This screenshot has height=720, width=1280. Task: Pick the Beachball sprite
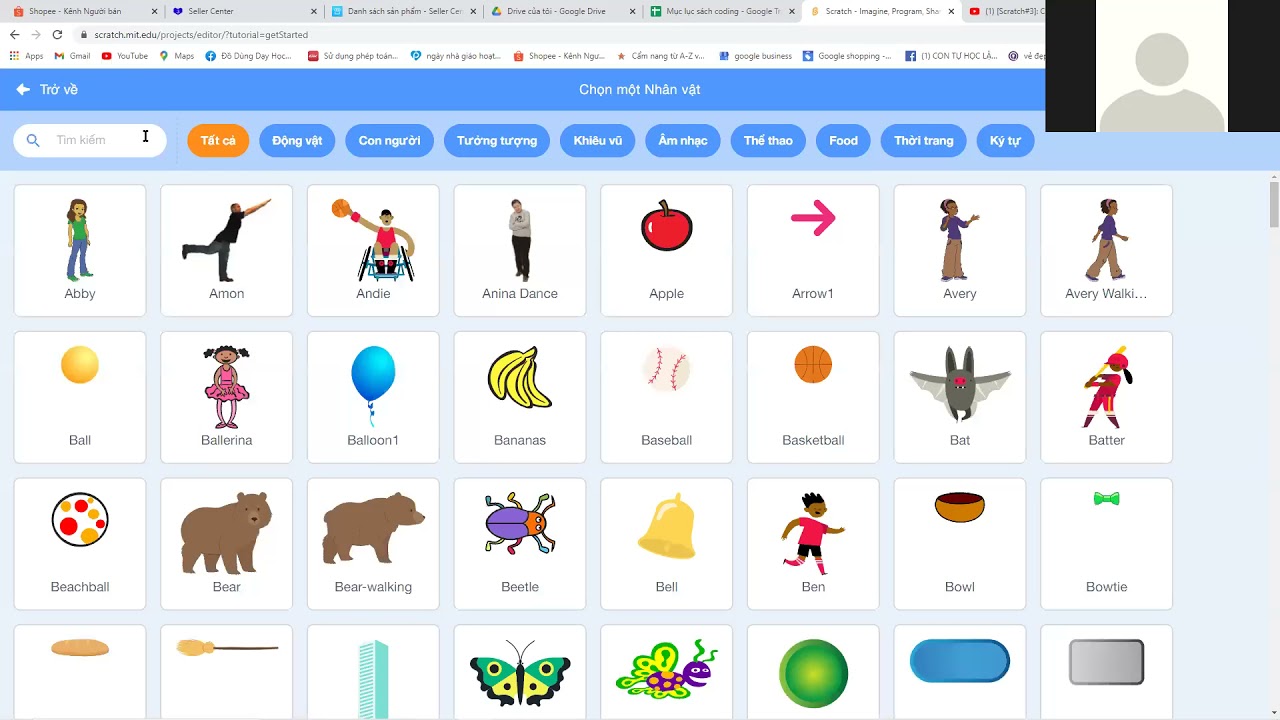80,544
